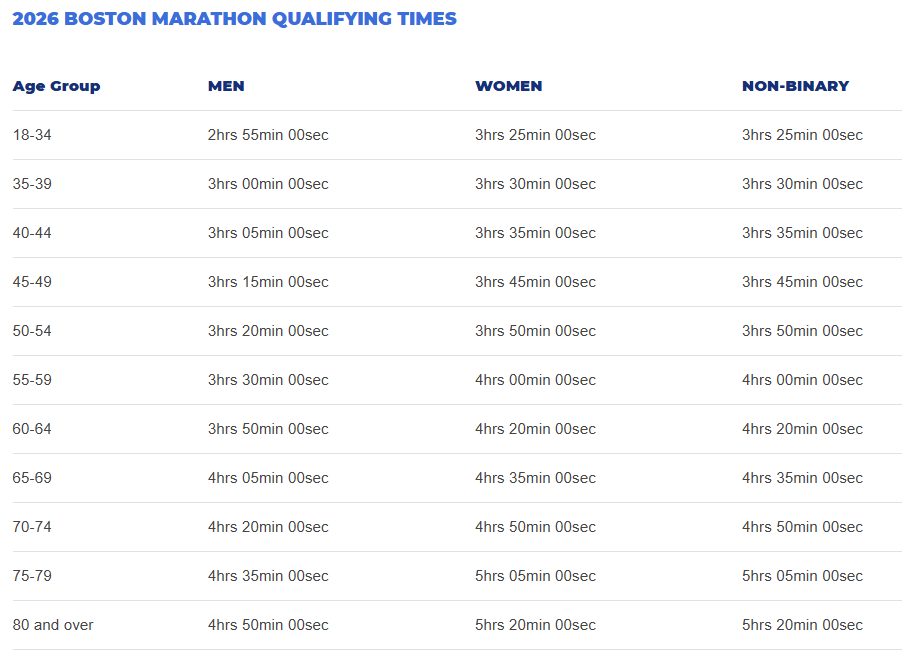Screen dimensions: 902x661
Task: Click women's 3hrs 25min time for 18-34
Action: [x=535, y=135]
